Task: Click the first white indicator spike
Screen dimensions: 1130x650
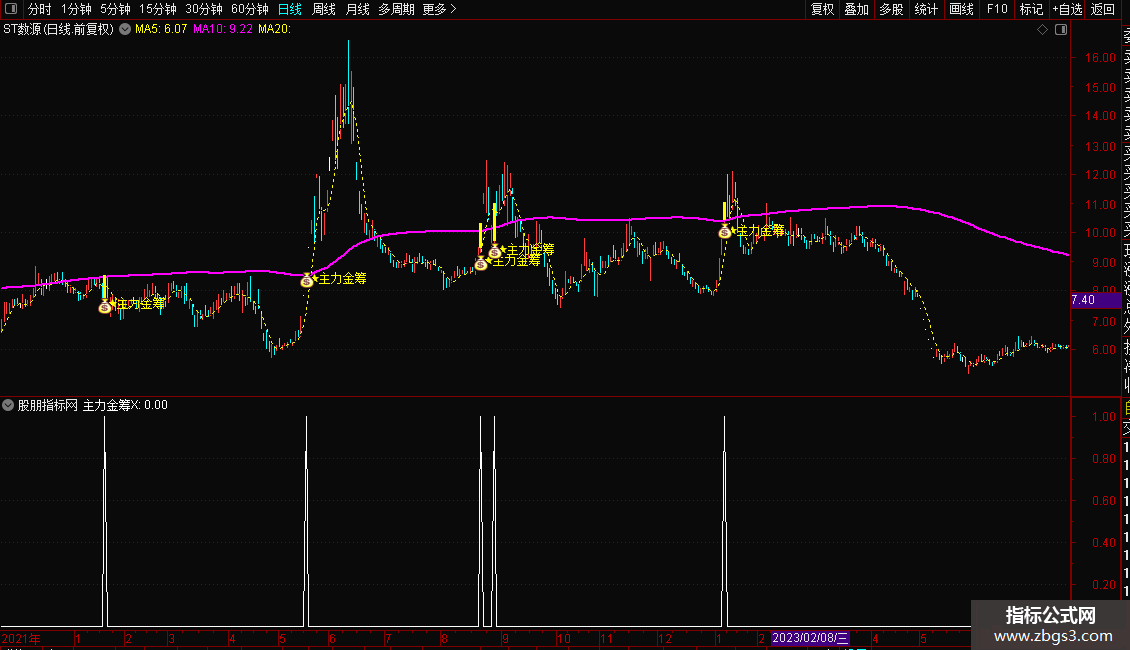Action: click(x=105, y=521)
